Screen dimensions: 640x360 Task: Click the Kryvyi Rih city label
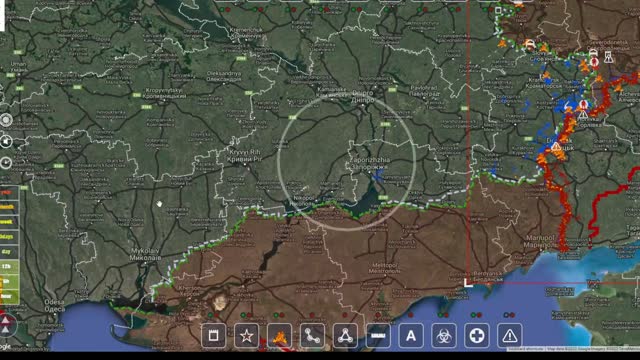(x=244, y=156)
